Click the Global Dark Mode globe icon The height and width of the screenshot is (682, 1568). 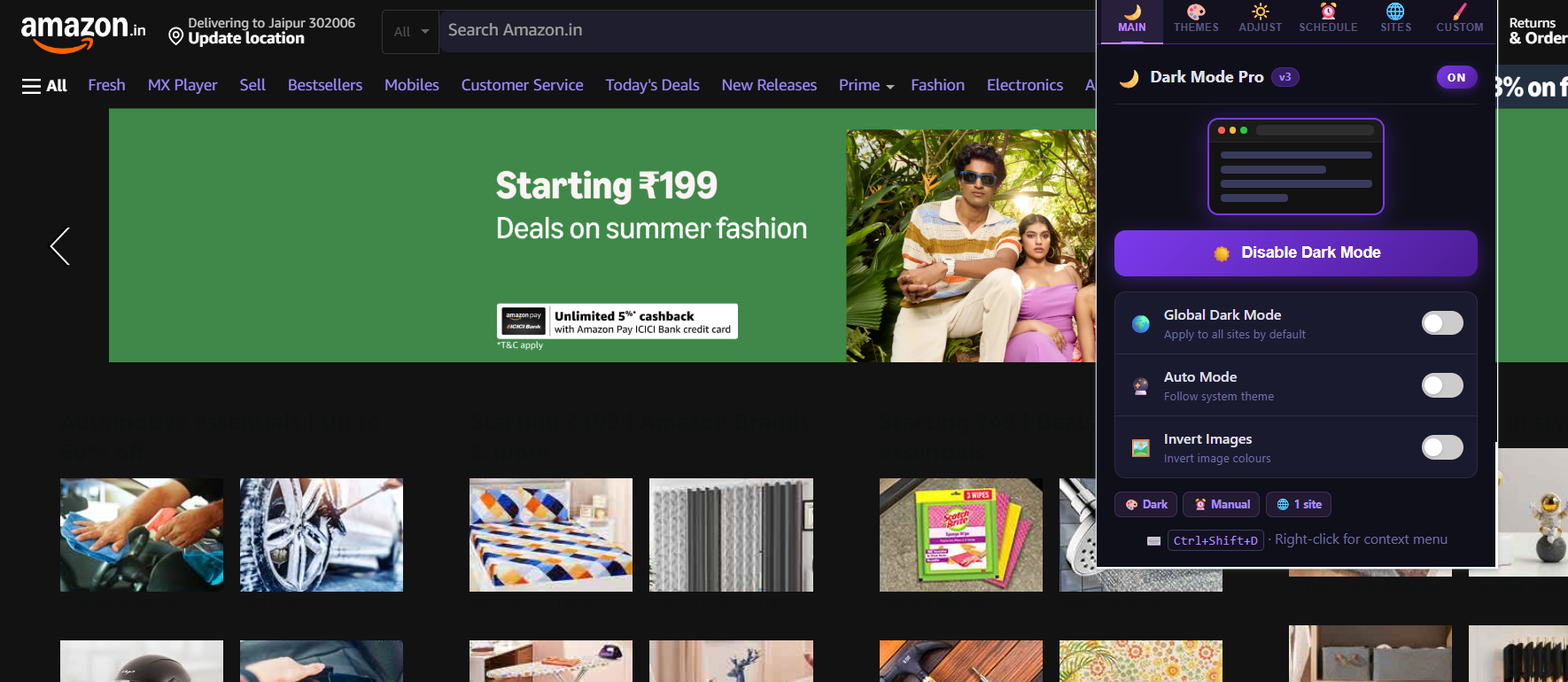pos(1141,324)
